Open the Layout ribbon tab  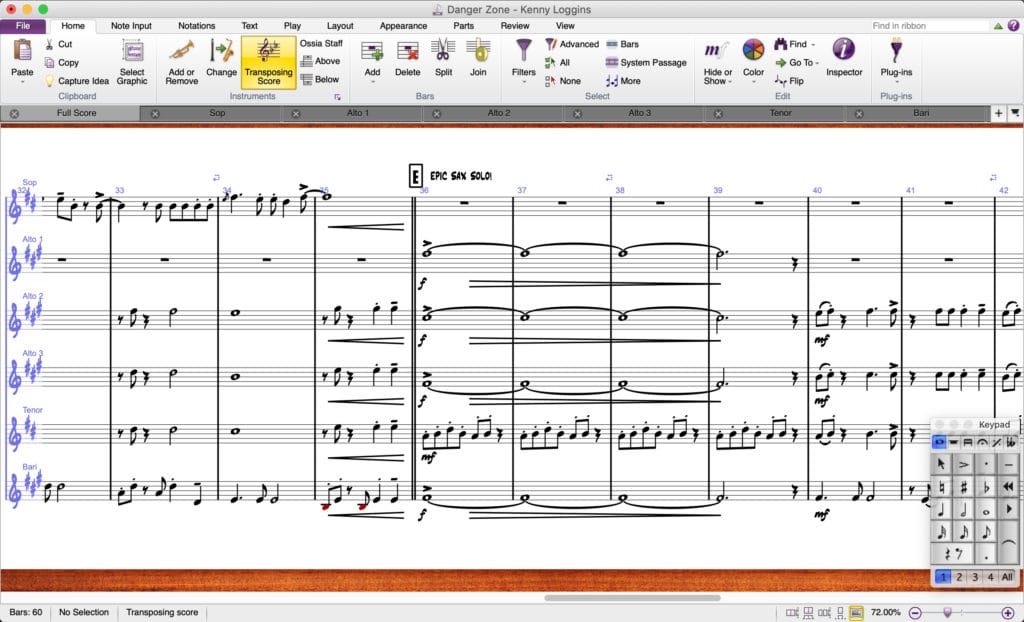(340, 26)
